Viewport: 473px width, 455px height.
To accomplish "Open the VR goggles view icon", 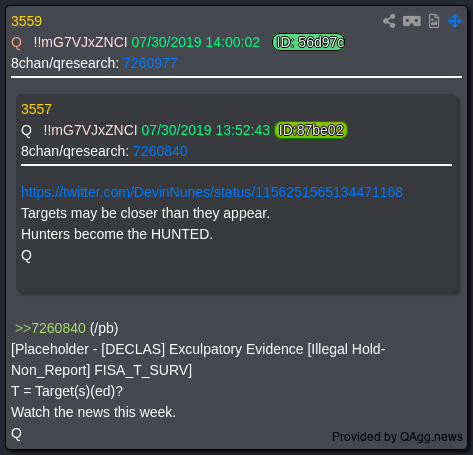I will (x=412, y=21).
